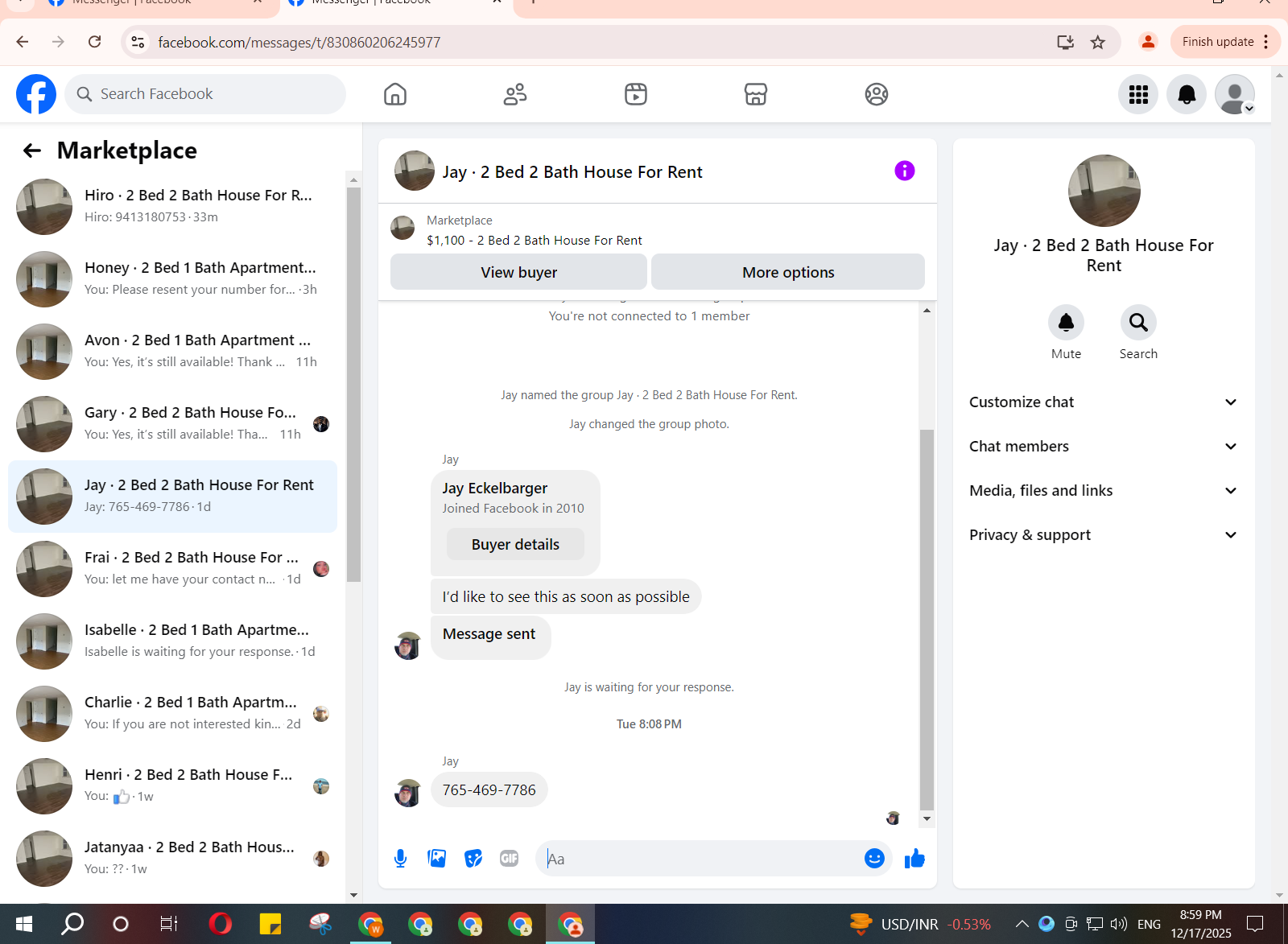
Task: Open conversation information purple icon
Action: pos(905,171)
